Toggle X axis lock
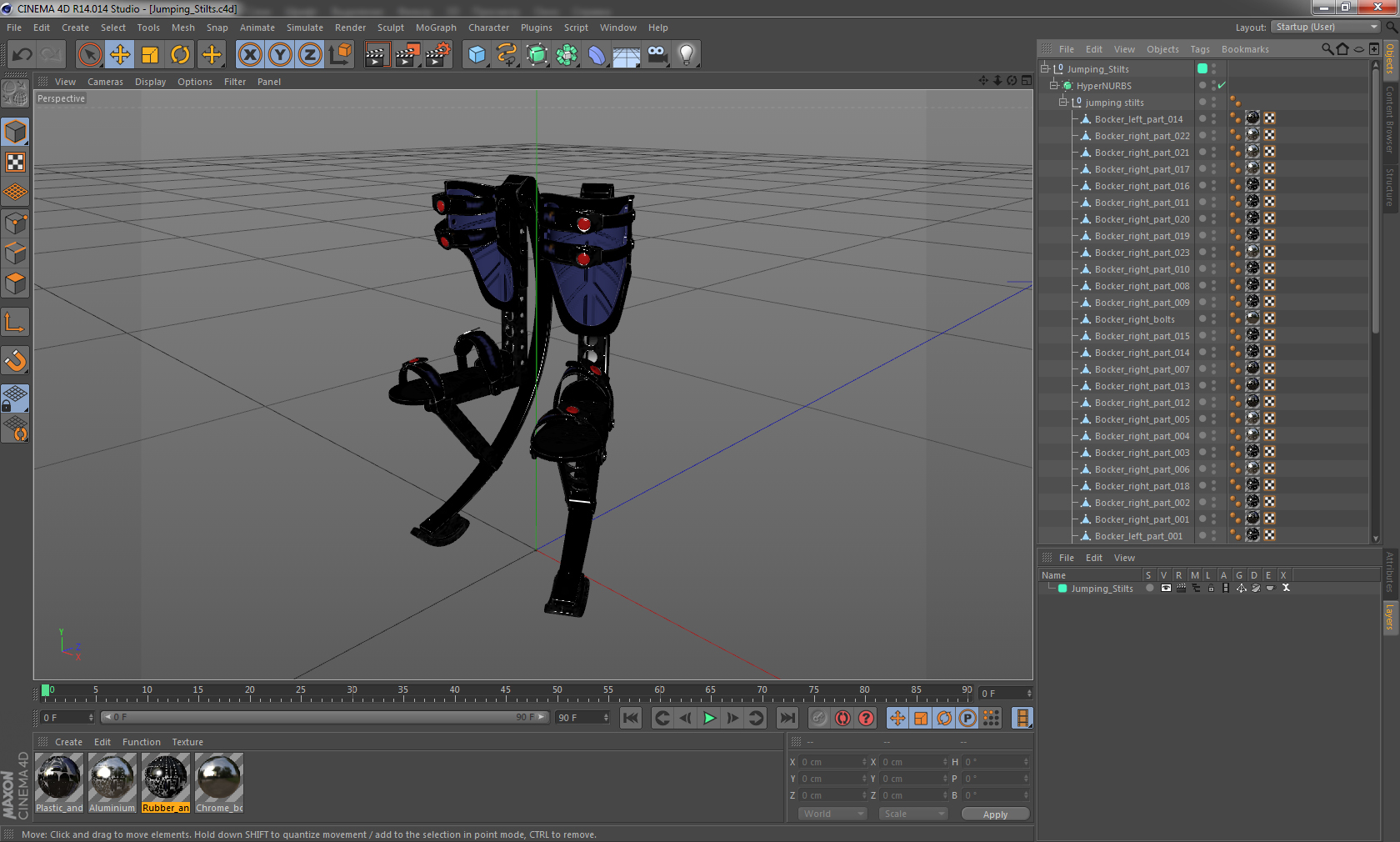1400x842 pixels. pyautogui.click(x=249, y=55)
